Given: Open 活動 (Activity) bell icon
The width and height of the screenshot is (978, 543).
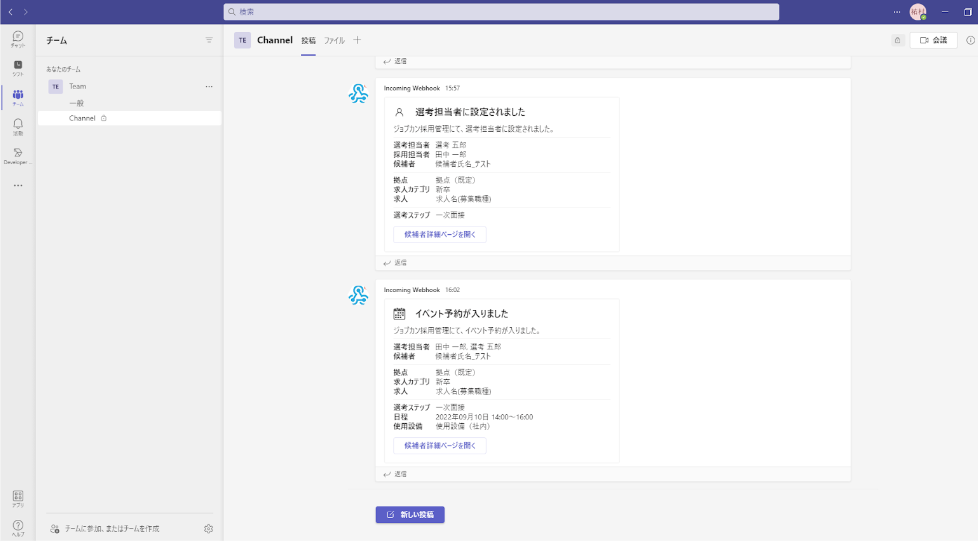Looking at the screenshot, I should [17, 126].
